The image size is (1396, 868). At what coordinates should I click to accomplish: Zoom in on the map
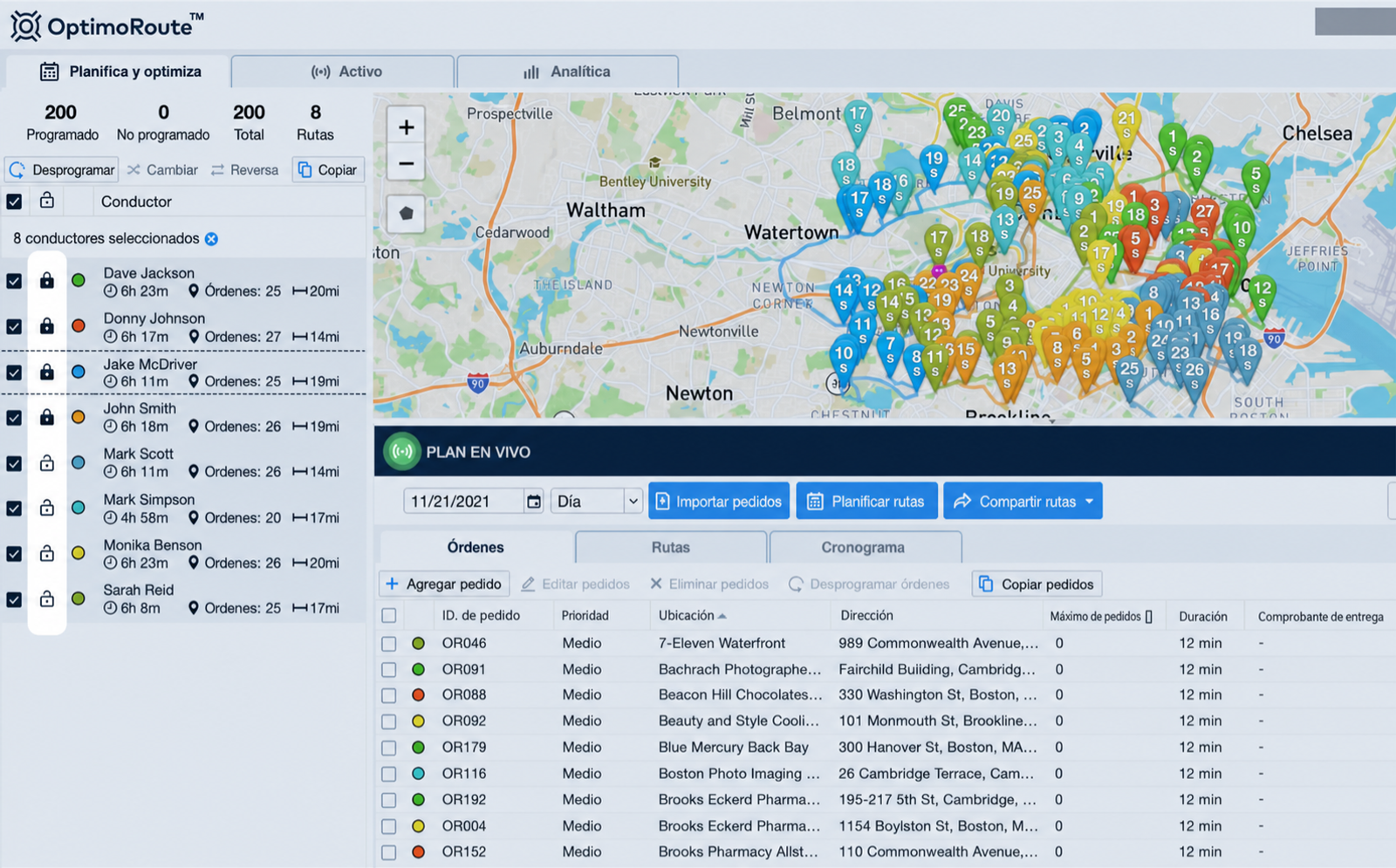[x=407, y=127]
